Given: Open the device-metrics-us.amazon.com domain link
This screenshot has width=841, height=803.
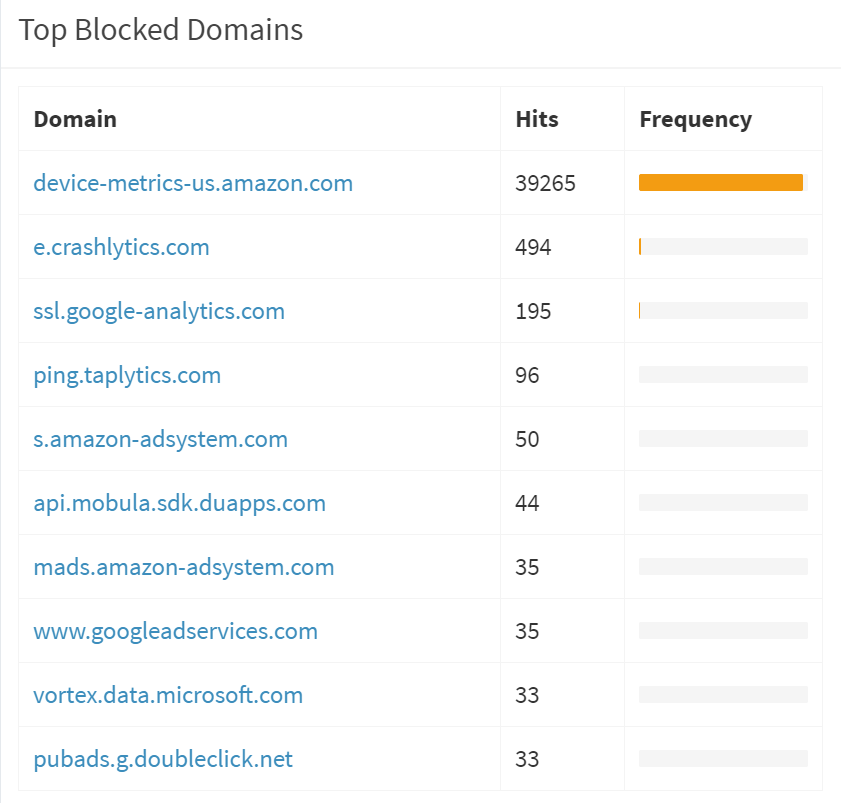Looking at the screenshot, I should tap(193, 183).
